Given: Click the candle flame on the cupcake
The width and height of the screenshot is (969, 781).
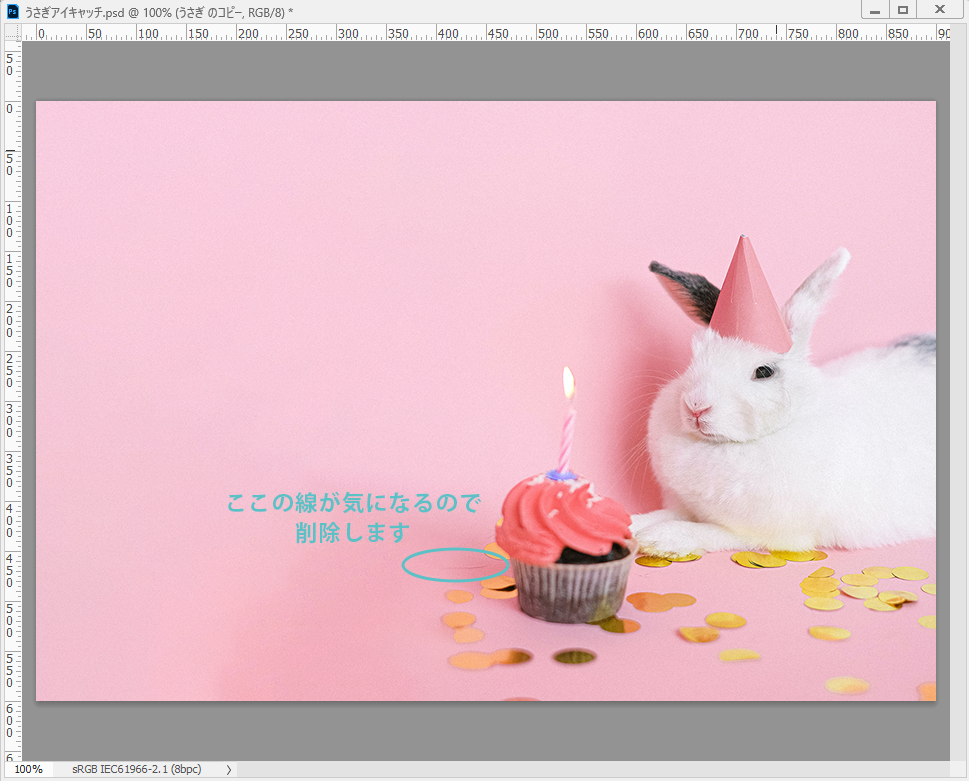Looking at the screenshot, I should [569, 380].
